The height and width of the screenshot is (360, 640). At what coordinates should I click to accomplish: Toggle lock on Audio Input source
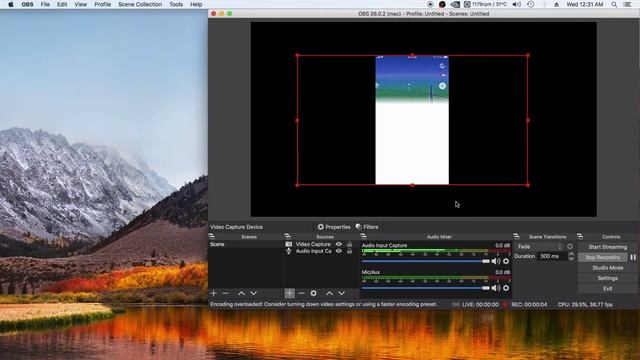349,251
